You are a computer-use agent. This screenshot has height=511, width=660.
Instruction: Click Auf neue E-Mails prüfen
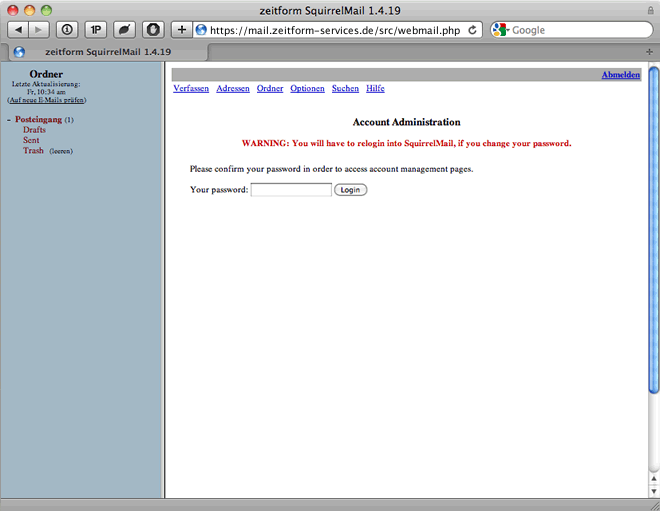47,100
